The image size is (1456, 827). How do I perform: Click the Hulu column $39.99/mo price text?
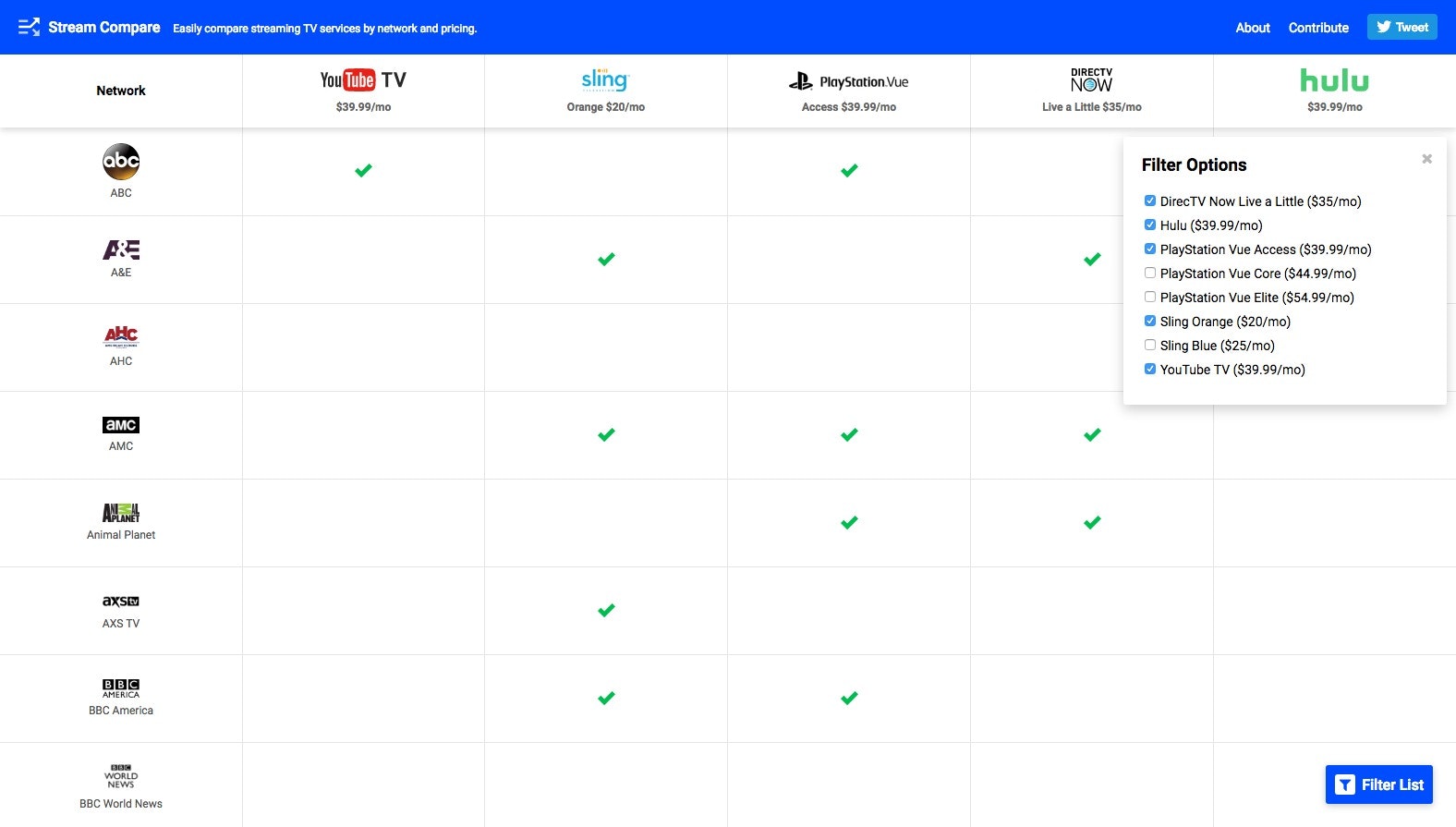click(x=1334, y=107)
